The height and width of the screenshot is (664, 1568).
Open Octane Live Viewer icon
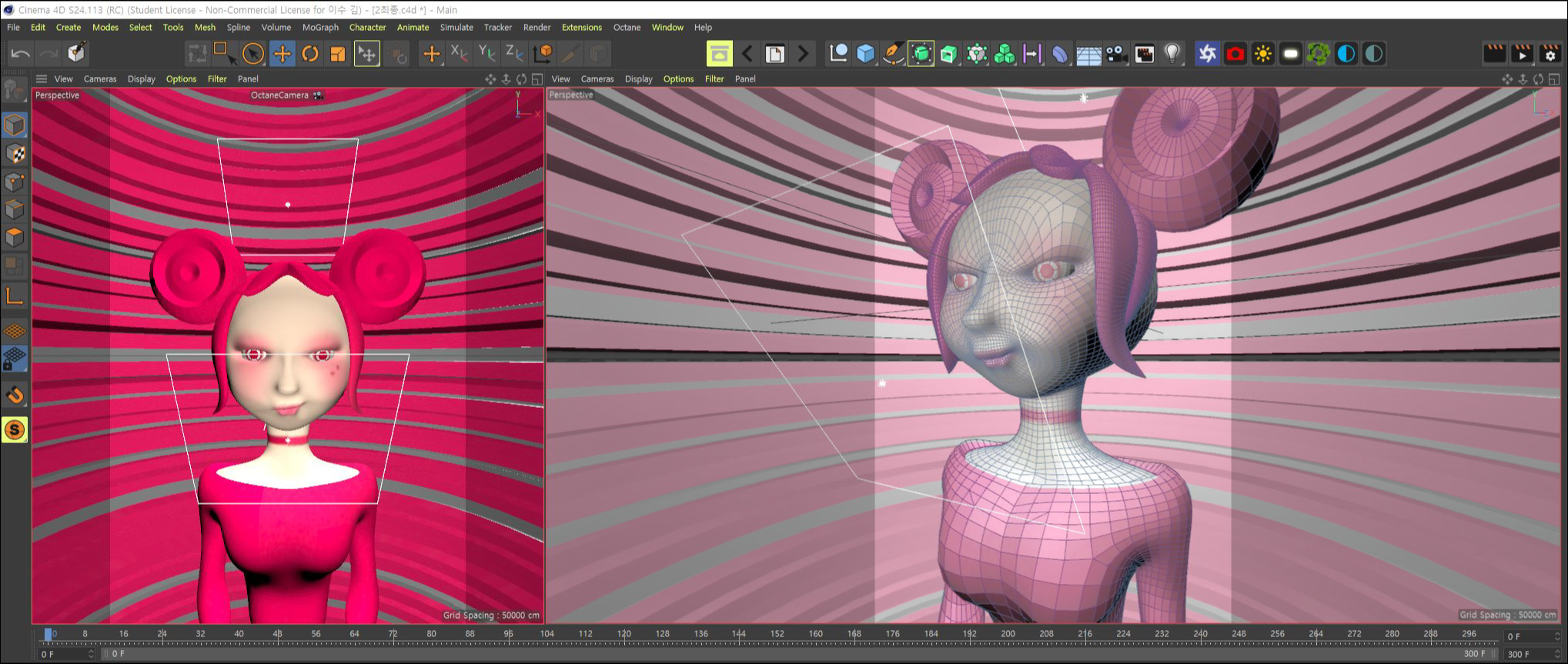[x=1207, y=53]
